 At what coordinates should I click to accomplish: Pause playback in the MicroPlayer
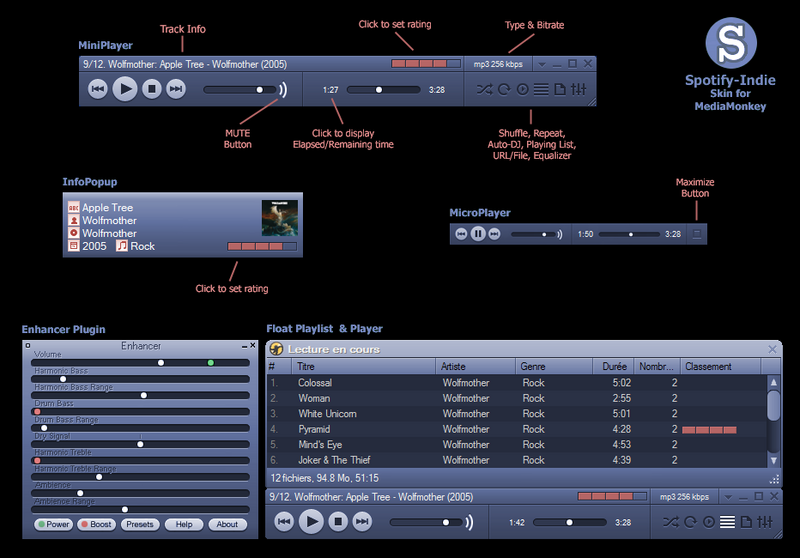point(478,234)
